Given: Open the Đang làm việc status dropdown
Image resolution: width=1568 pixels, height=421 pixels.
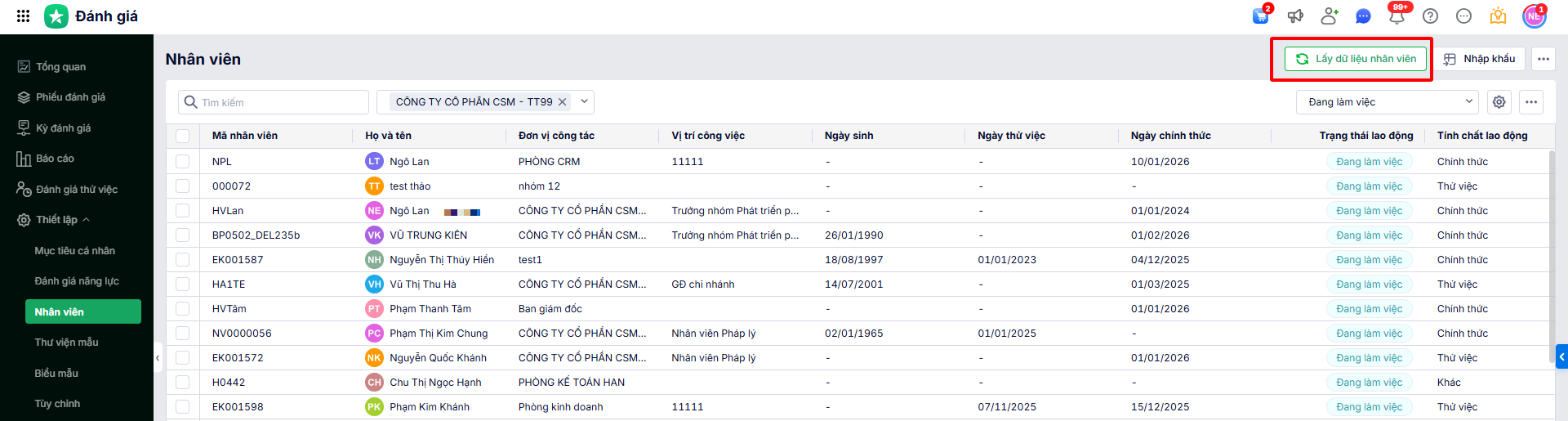Looking at the screenshot, I should pyautogui.click(x=1388, y=102).
